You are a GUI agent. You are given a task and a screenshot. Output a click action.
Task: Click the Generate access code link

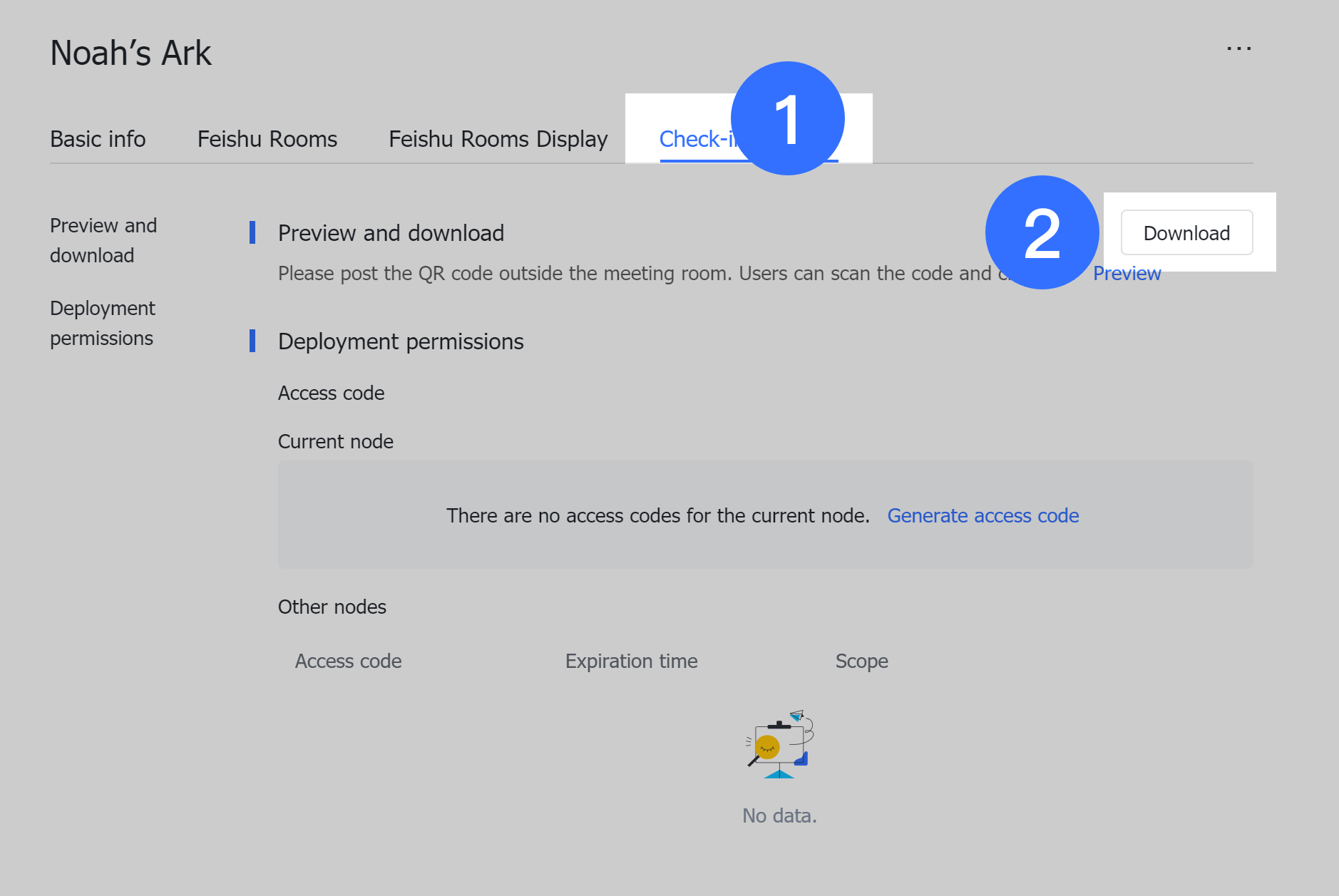pos(983,515)
